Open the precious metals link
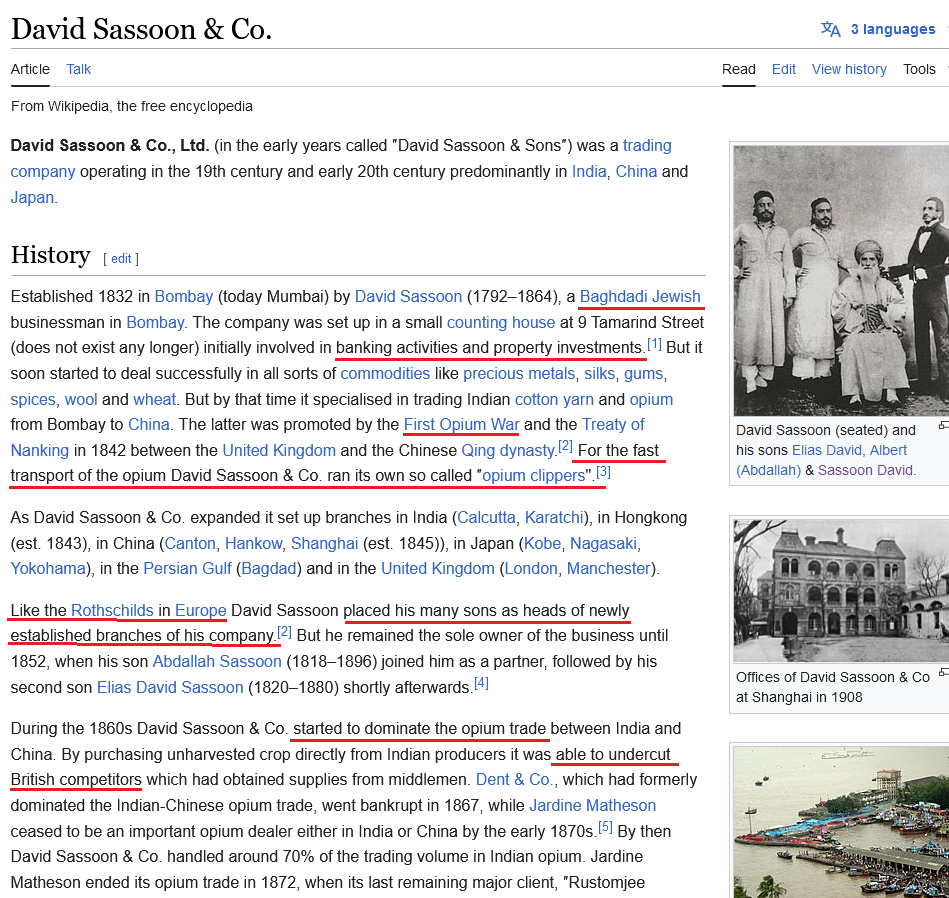The image size is (949, 898). pyautogui.click(x=519, y=373)
